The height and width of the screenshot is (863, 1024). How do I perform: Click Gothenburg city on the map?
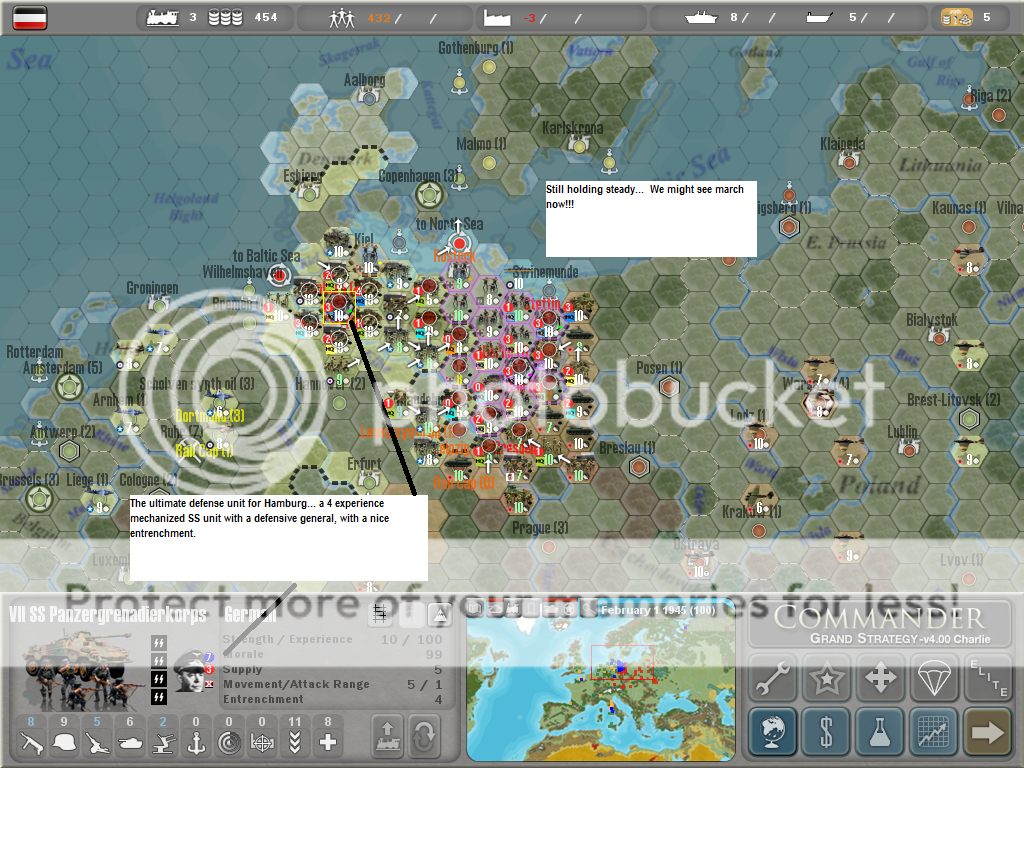click(x=489, y=67)
